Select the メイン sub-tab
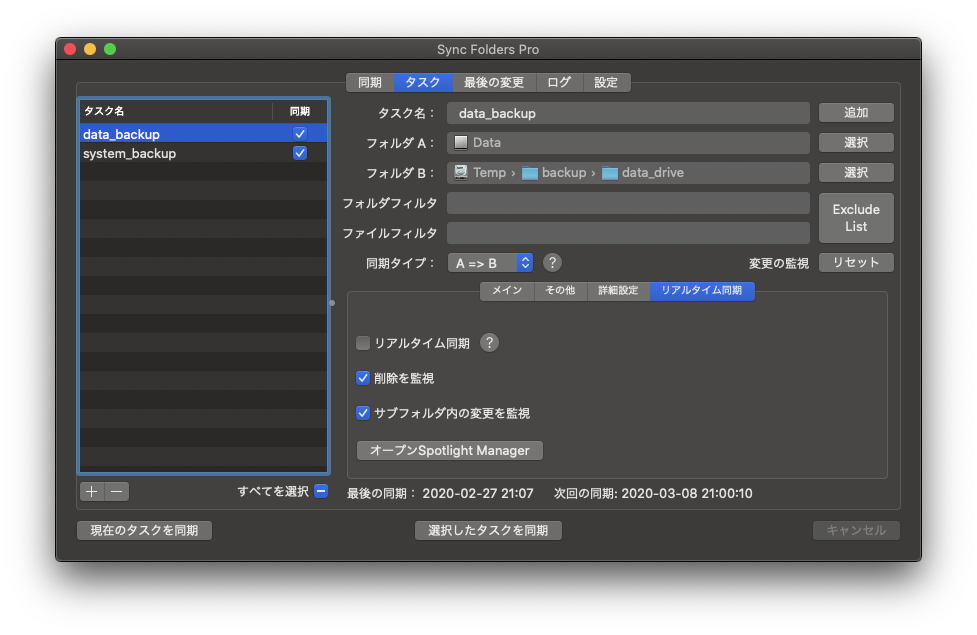The width and height of the screenshot is (977, 635). point(507,290)
